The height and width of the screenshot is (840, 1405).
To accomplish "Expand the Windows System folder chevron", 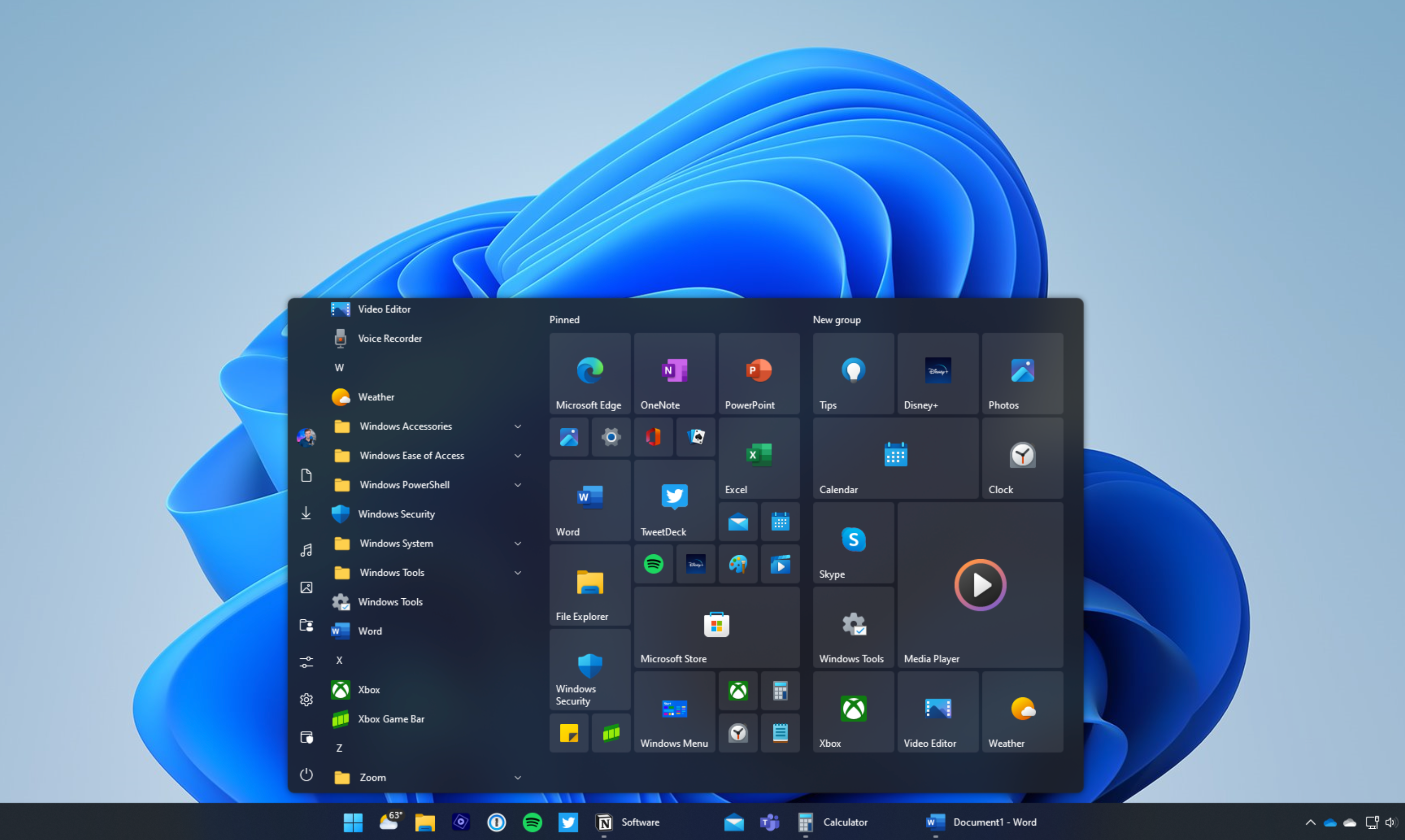I will 517,544.
